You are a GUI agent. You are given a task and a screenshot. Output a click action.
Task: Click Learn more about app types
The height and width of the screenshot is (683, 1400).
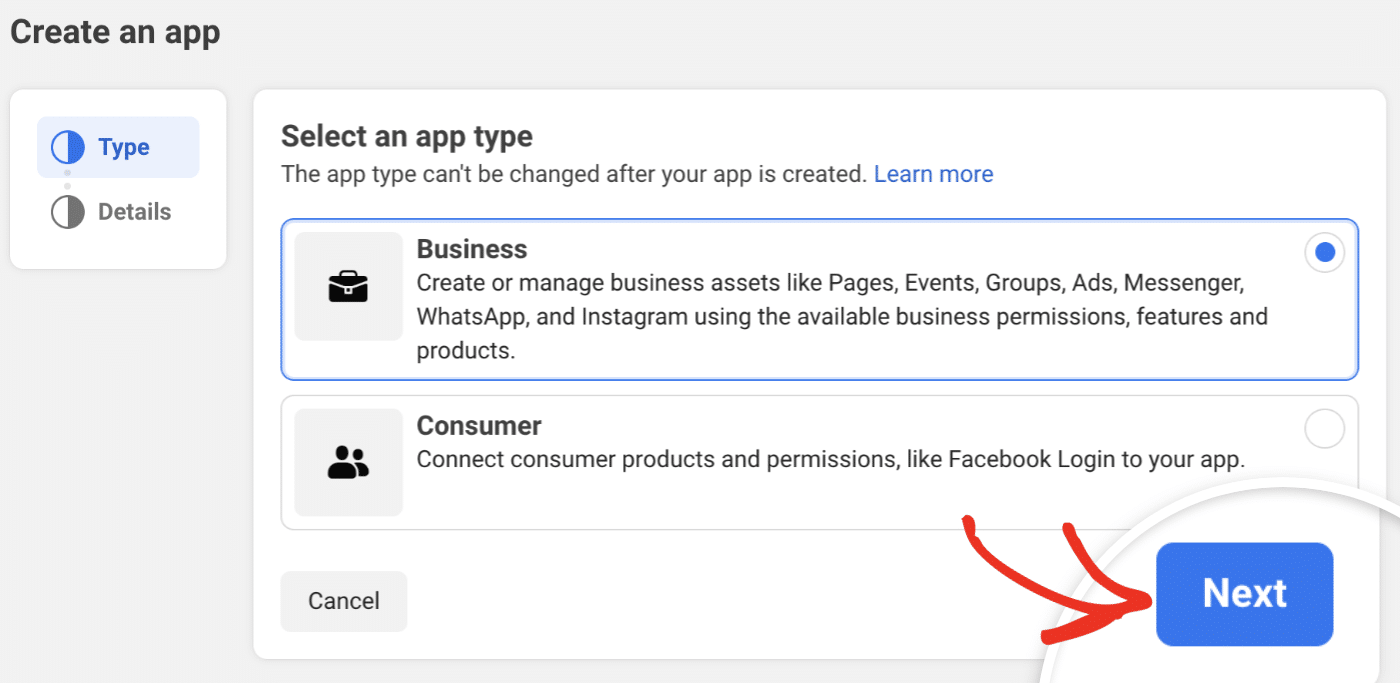[933, 173]
